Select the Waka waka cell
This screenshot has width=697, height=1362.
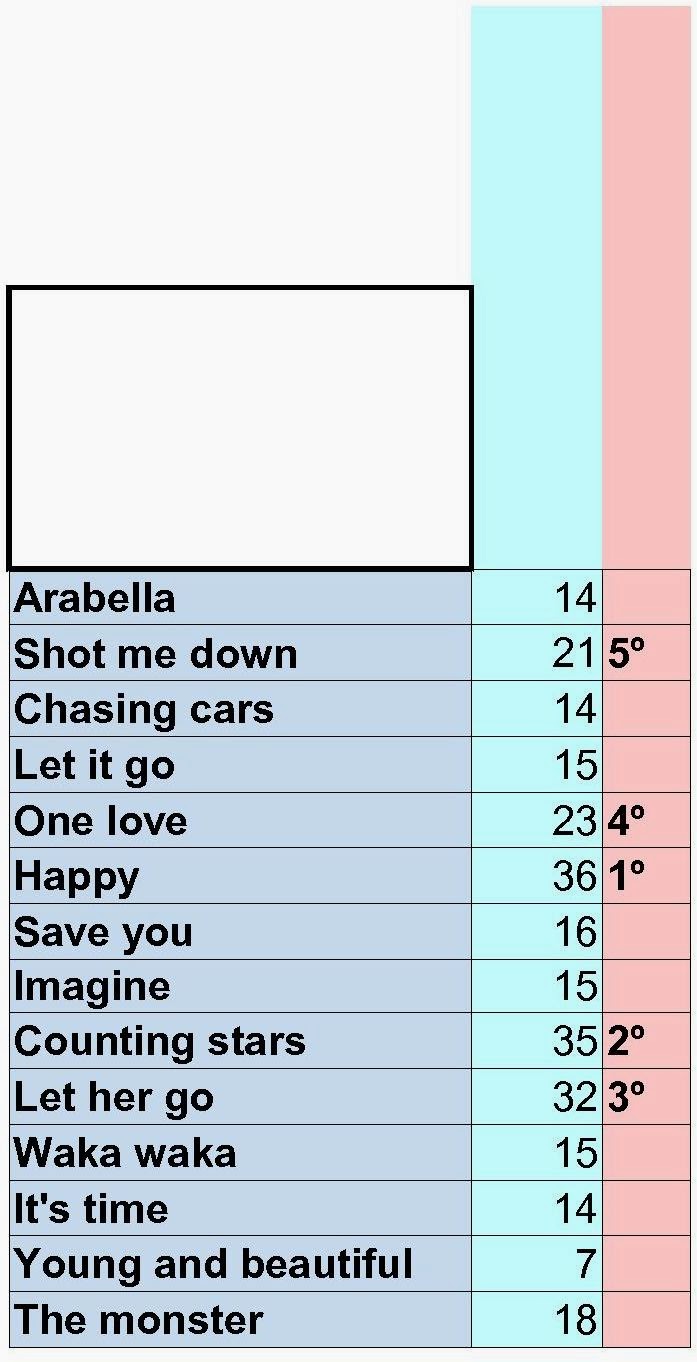[x=240, y=1153]
